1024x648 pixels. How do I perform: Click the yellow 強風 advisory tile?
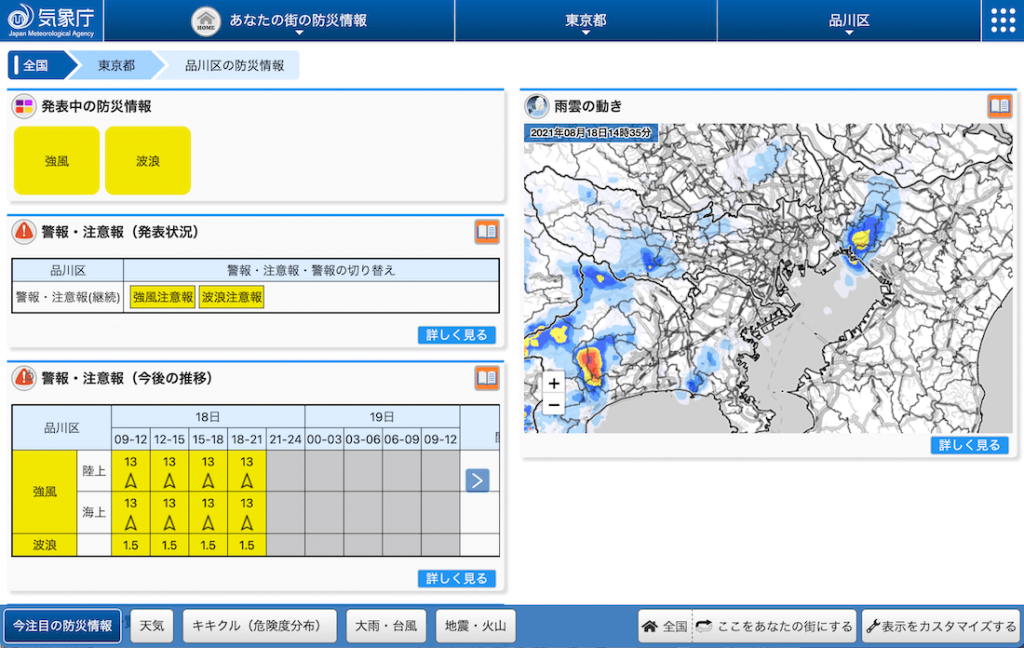tap(57, 161)
